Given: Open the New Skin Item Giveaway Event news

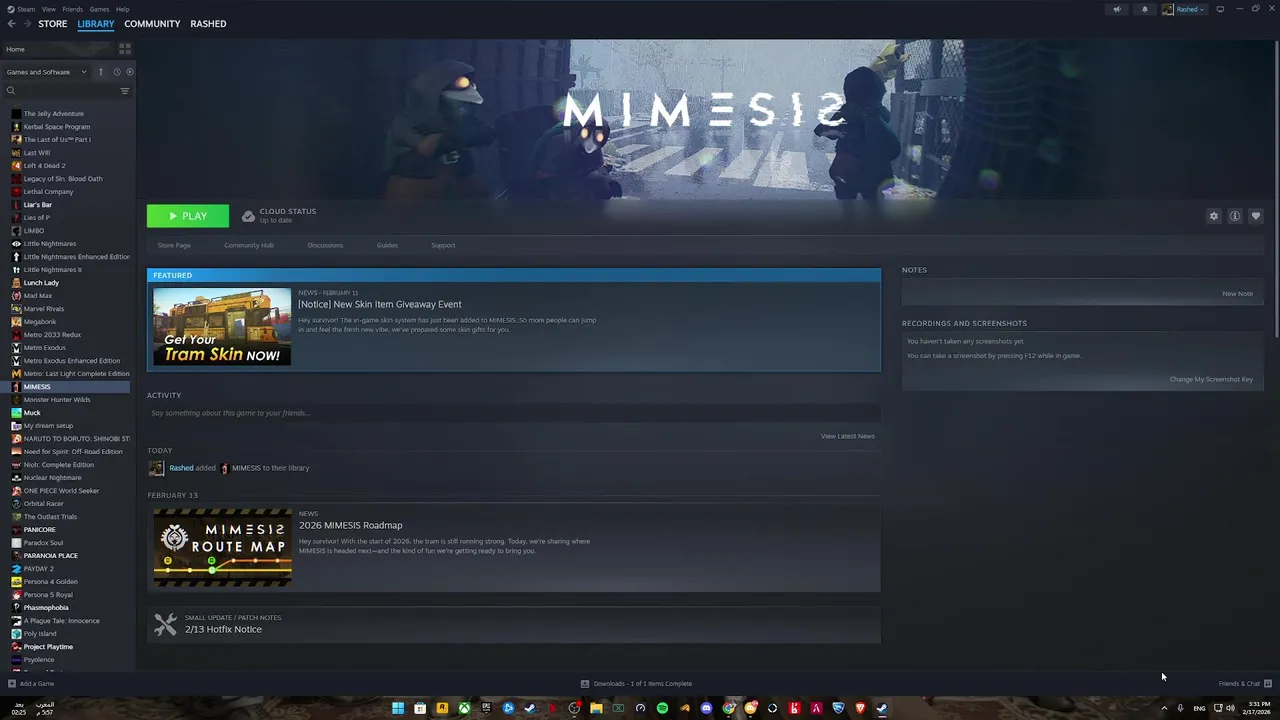Looking at the screenshot, I should tap(380, 304).
